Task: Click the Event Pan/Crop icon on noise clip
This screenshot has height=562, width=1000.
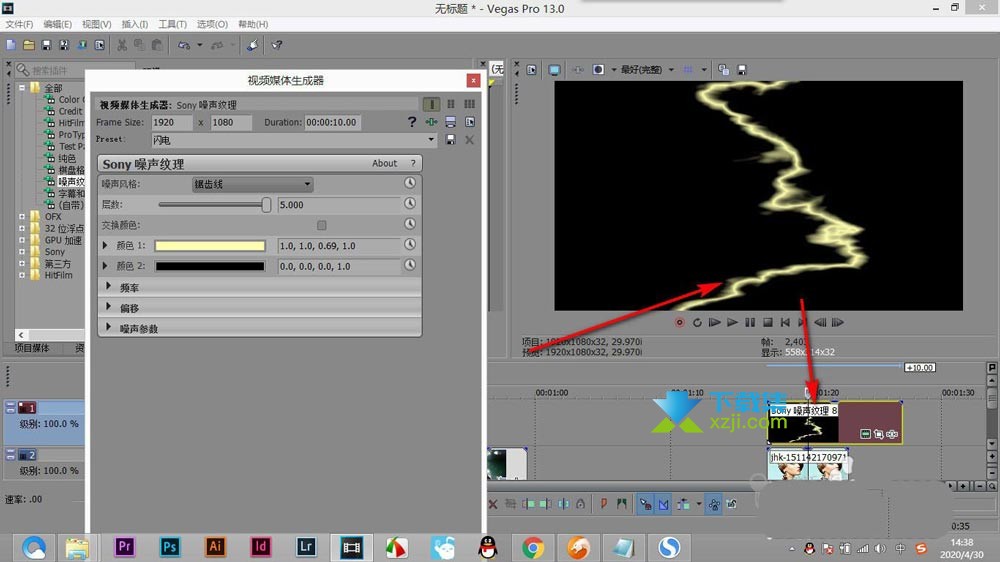Action: pyautogui.click(x=878, y=434)
